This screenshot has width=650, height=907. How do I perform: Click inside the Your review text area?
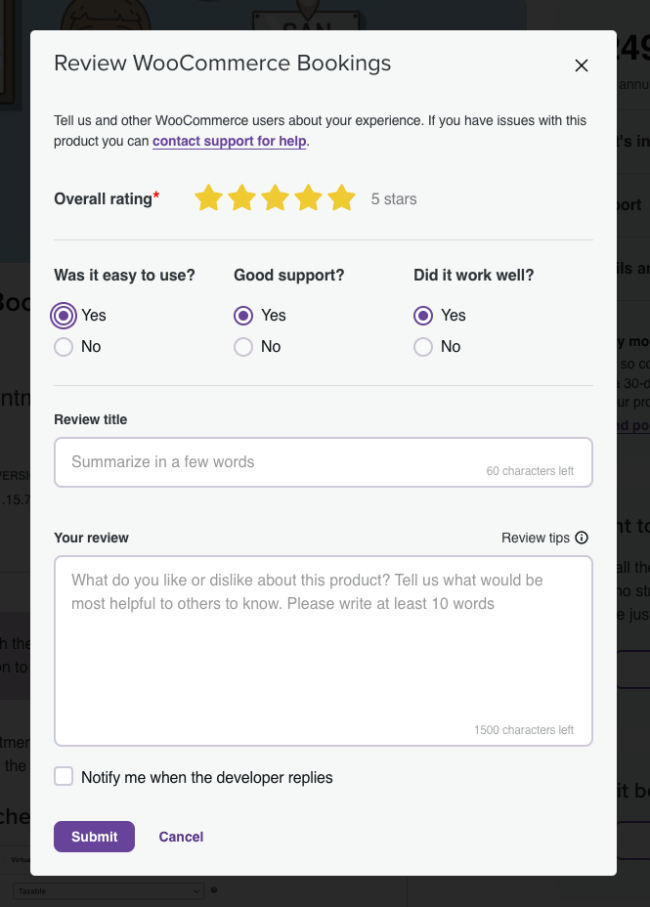click(x=323, y=651)
